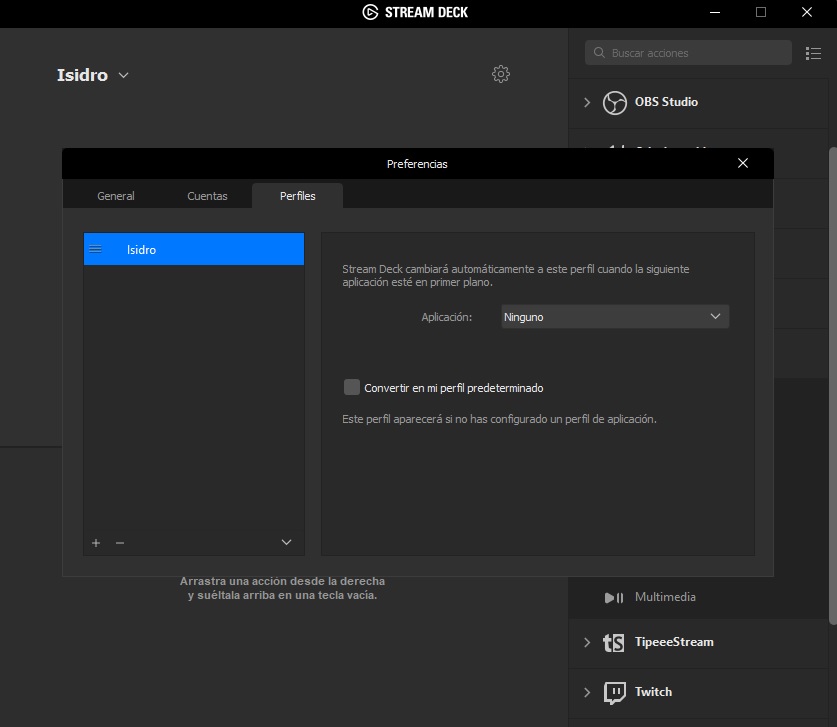Switch to the Cuentas tab
Image resolution: width=837 pixels, height=727 pixels.
click(207, 196)
